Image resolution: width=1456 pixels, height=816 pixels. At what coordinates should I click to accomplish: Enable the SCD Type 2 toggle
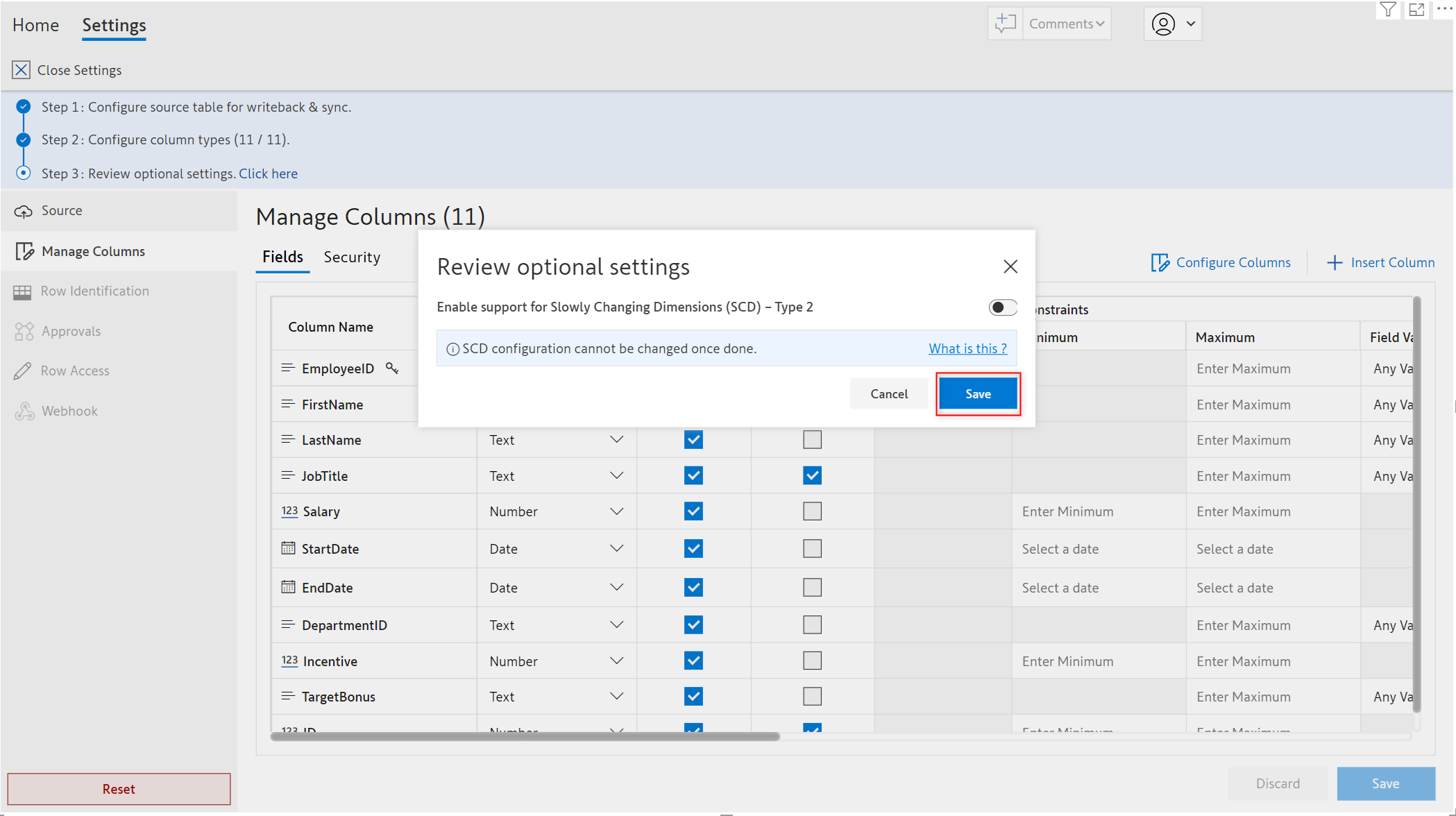coord(1002,307)
